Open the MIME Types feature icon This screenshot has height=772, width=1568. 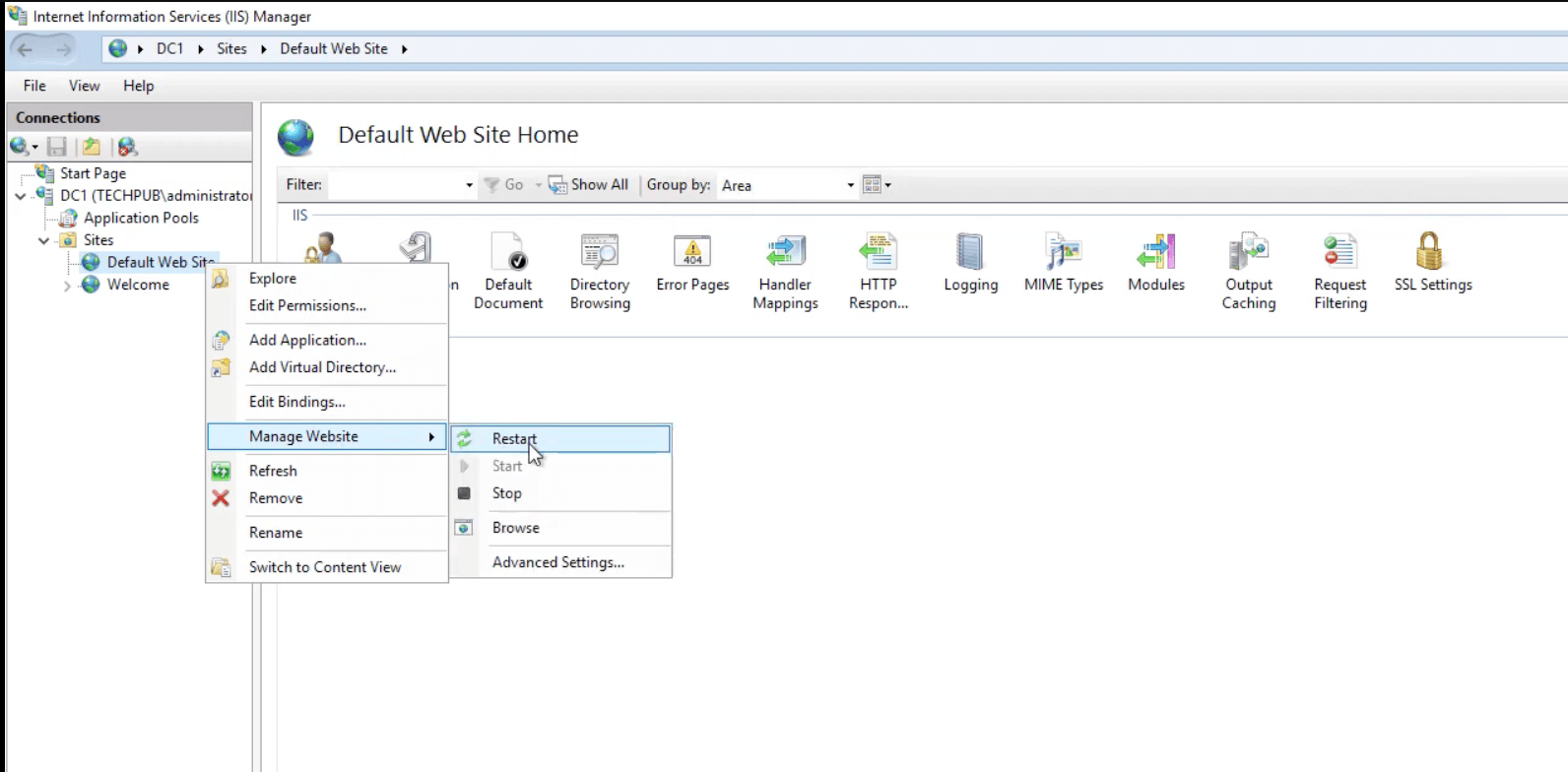tap(1063, 252)
